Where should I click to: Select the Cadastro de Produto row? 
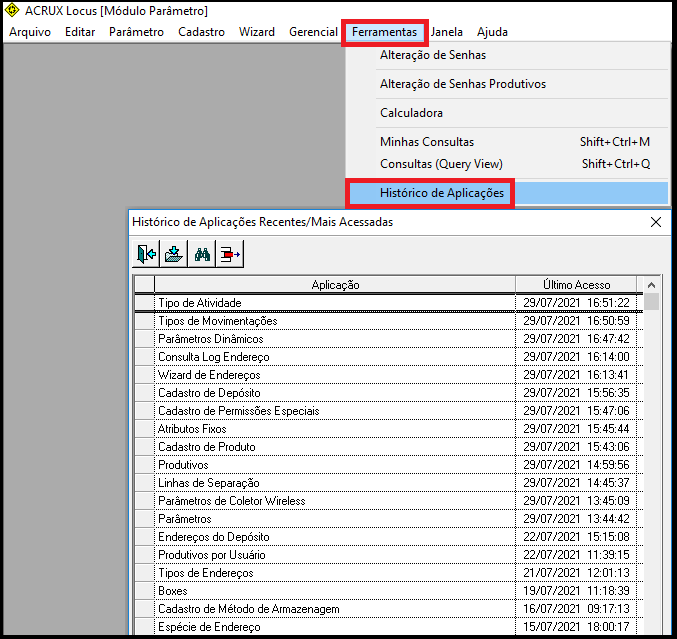point(389,447)
